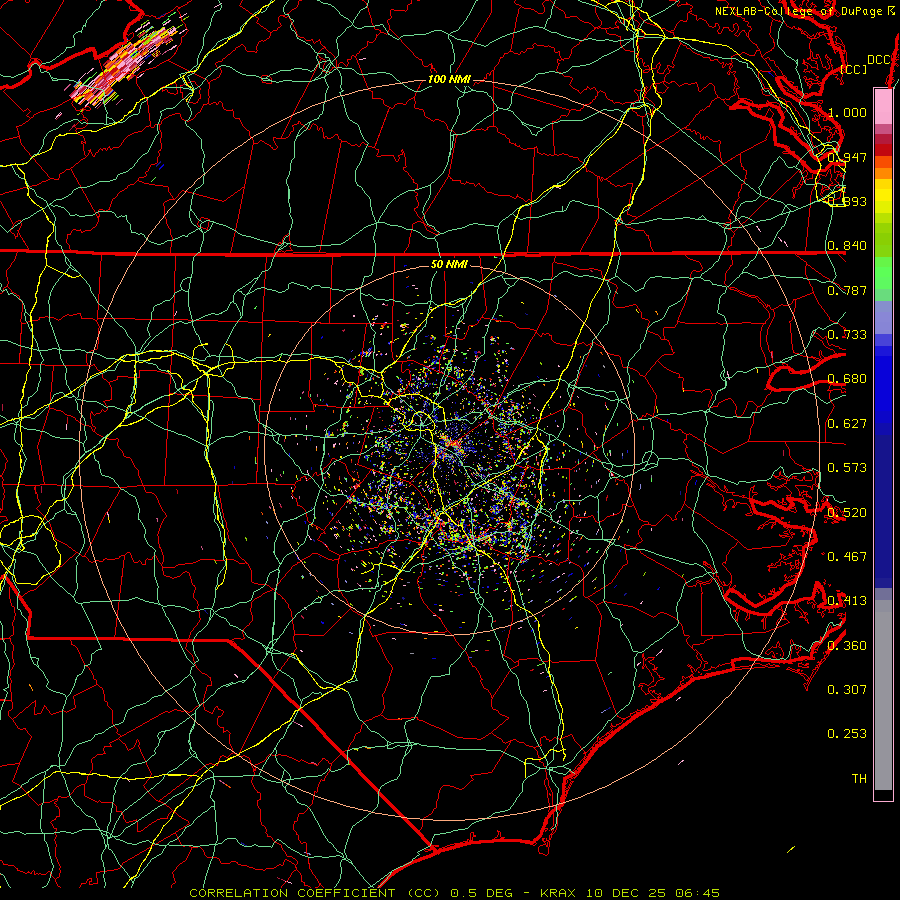Viewport: 900px width, 900px height.
Task: Click the 0.520 scale label
Action: 847,513
